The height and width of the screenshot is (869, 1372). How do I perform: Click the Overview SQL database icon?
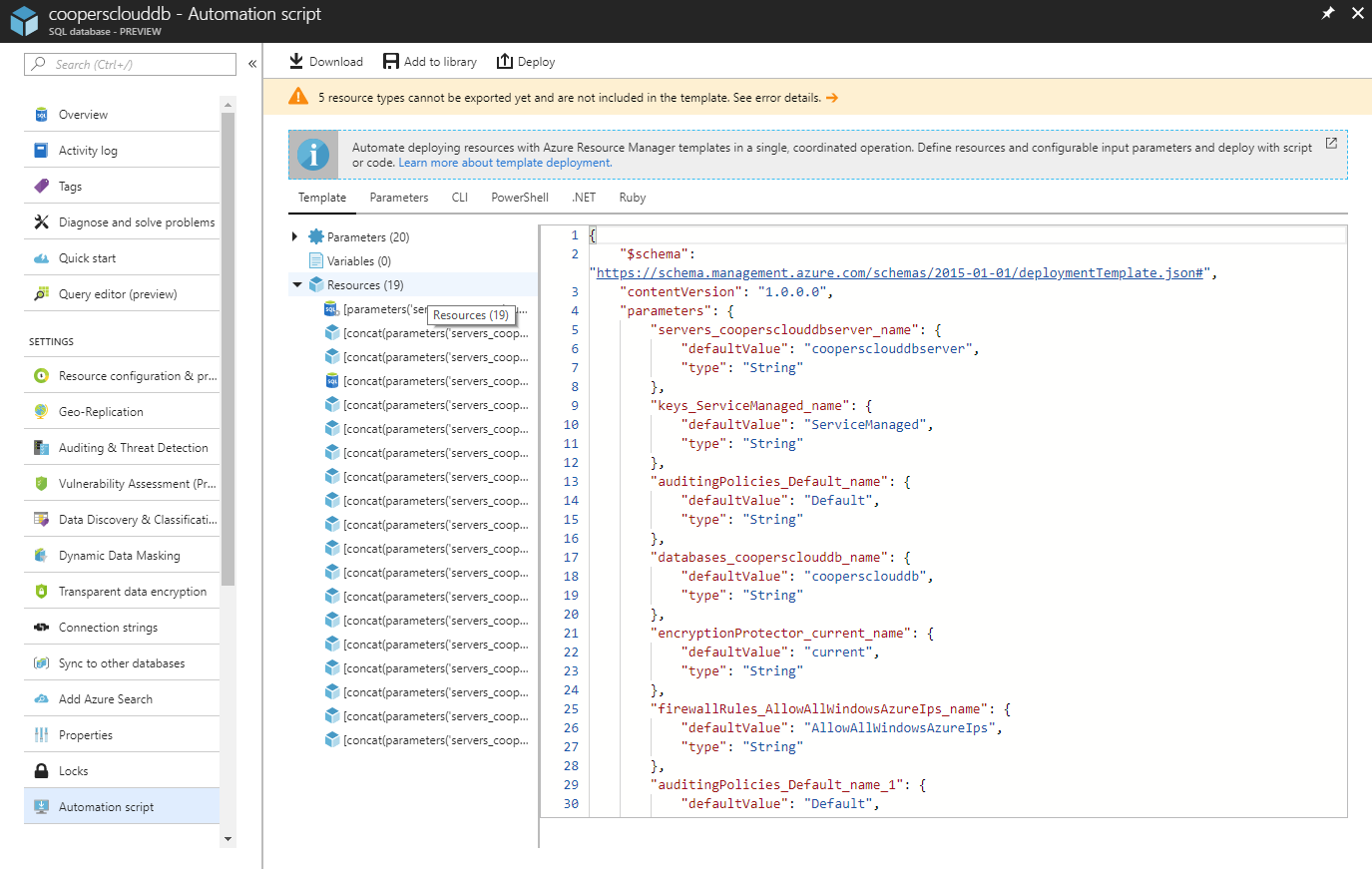coord(41,115)
